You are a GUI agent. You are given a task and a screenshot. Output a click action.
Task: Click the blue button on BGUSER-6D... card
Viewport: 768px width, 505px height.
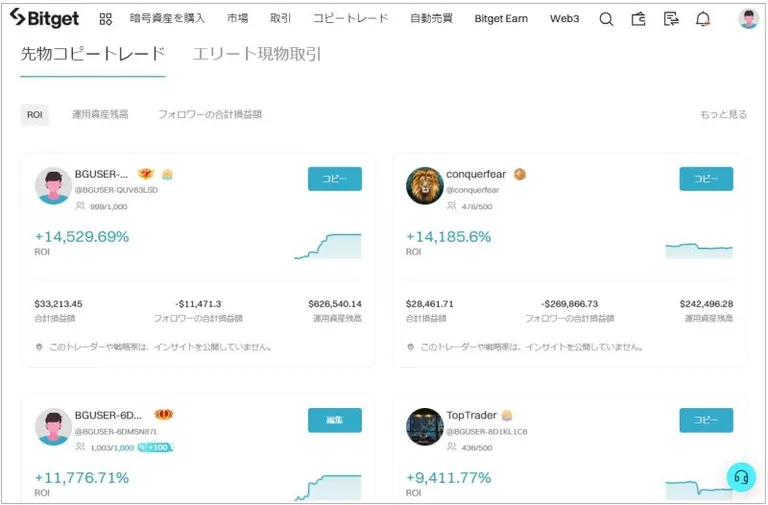pos(335,420)
